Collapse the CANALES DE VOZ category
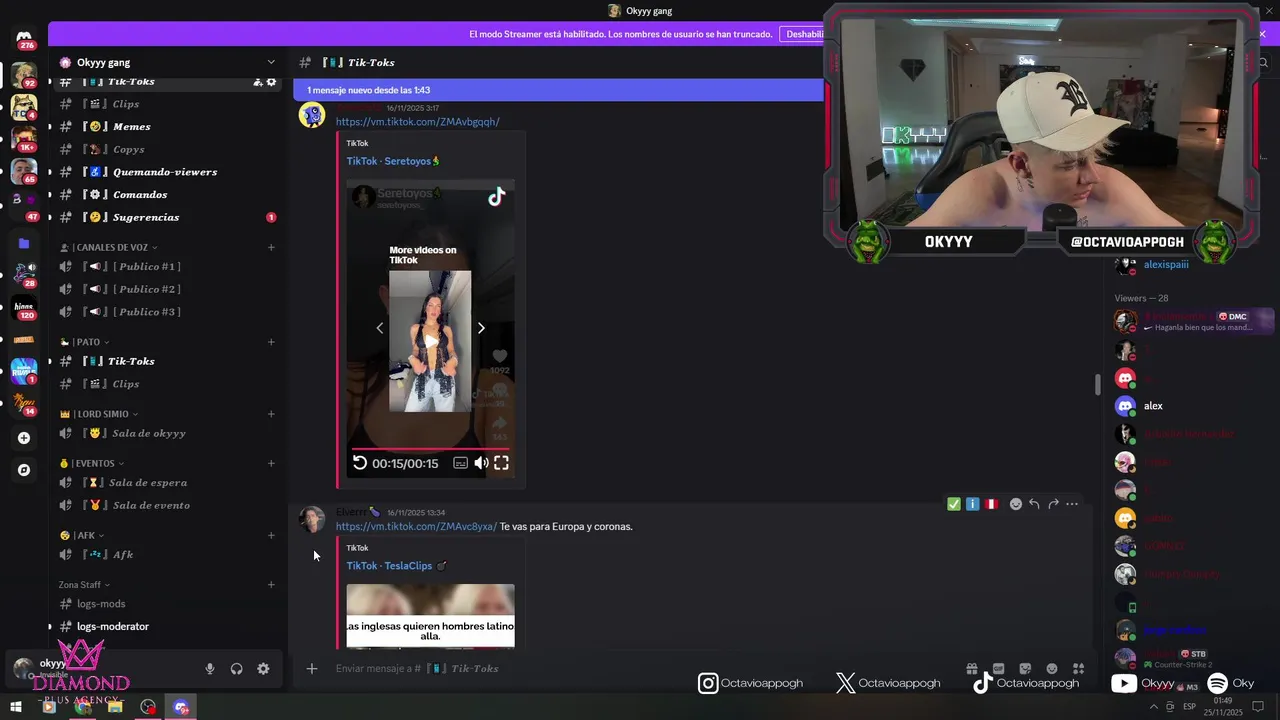1280x720 pixels. point(110,247)
